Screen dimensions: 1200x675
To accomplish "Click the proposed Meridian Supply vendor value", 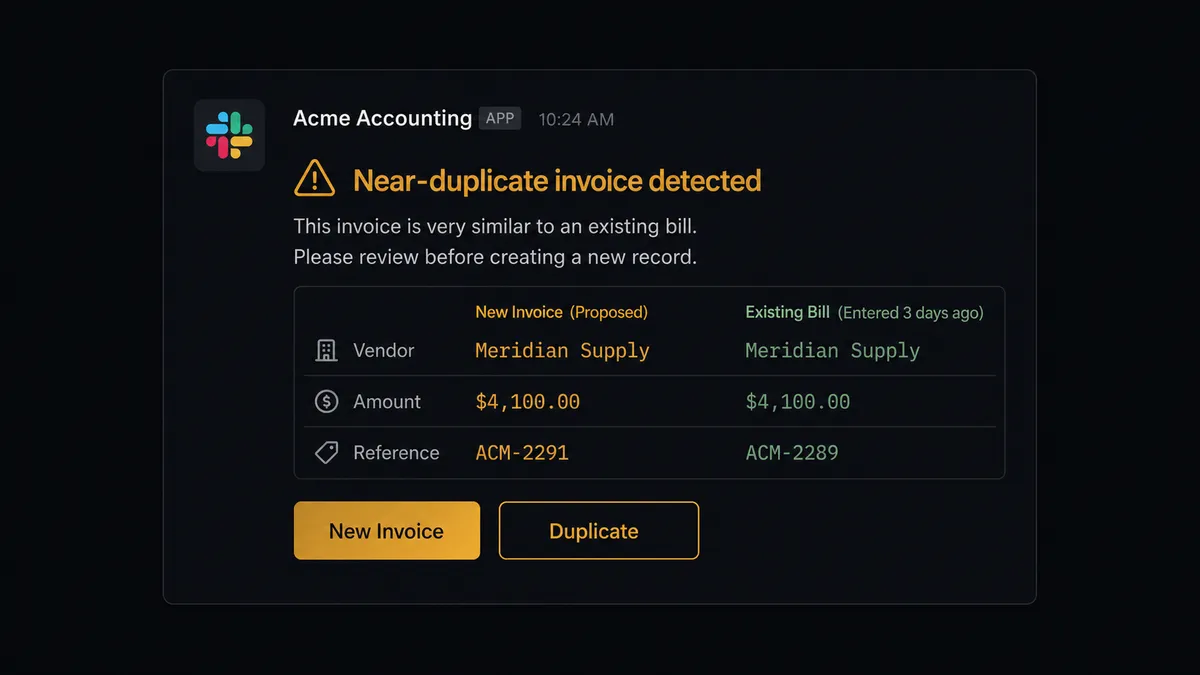I will 562,351.
